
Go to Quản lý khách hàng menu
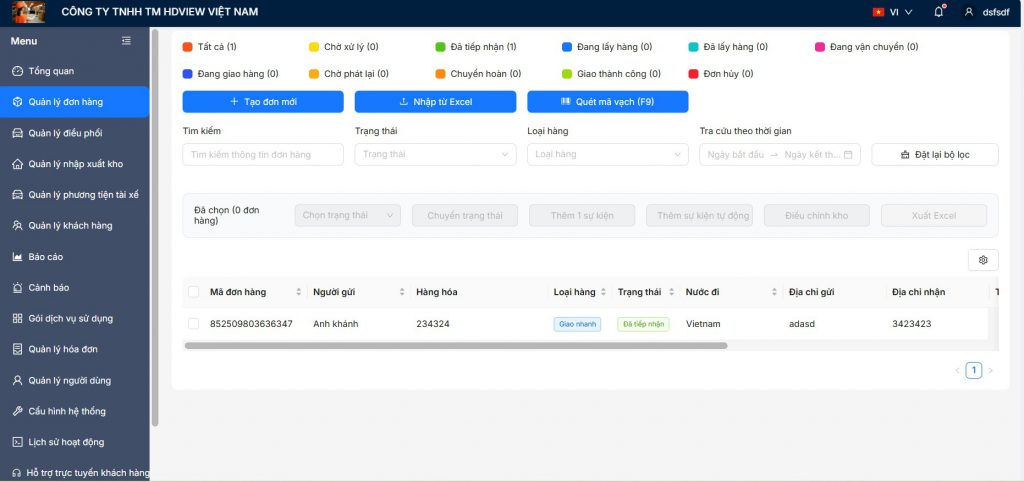70,226
